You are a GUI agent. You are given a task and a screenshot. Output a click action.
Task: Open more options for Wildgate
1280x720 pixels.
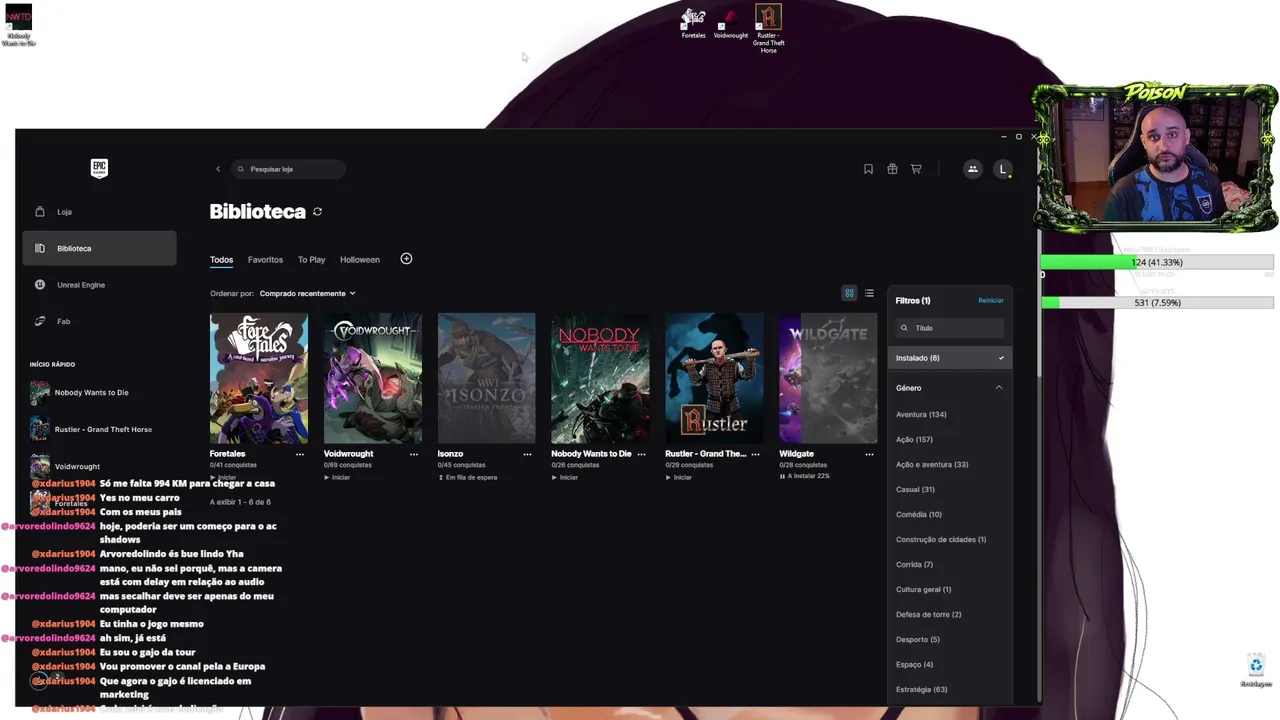coord(869,454)
